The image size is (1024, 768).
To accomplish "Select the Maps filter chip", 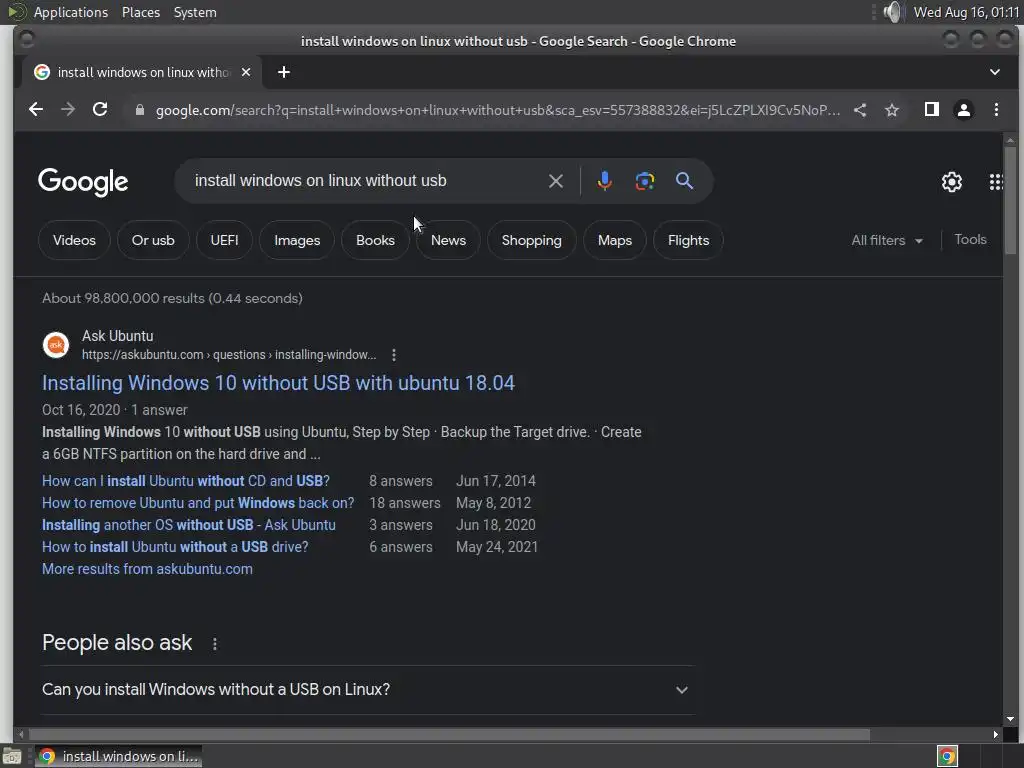I will [615, 240].
